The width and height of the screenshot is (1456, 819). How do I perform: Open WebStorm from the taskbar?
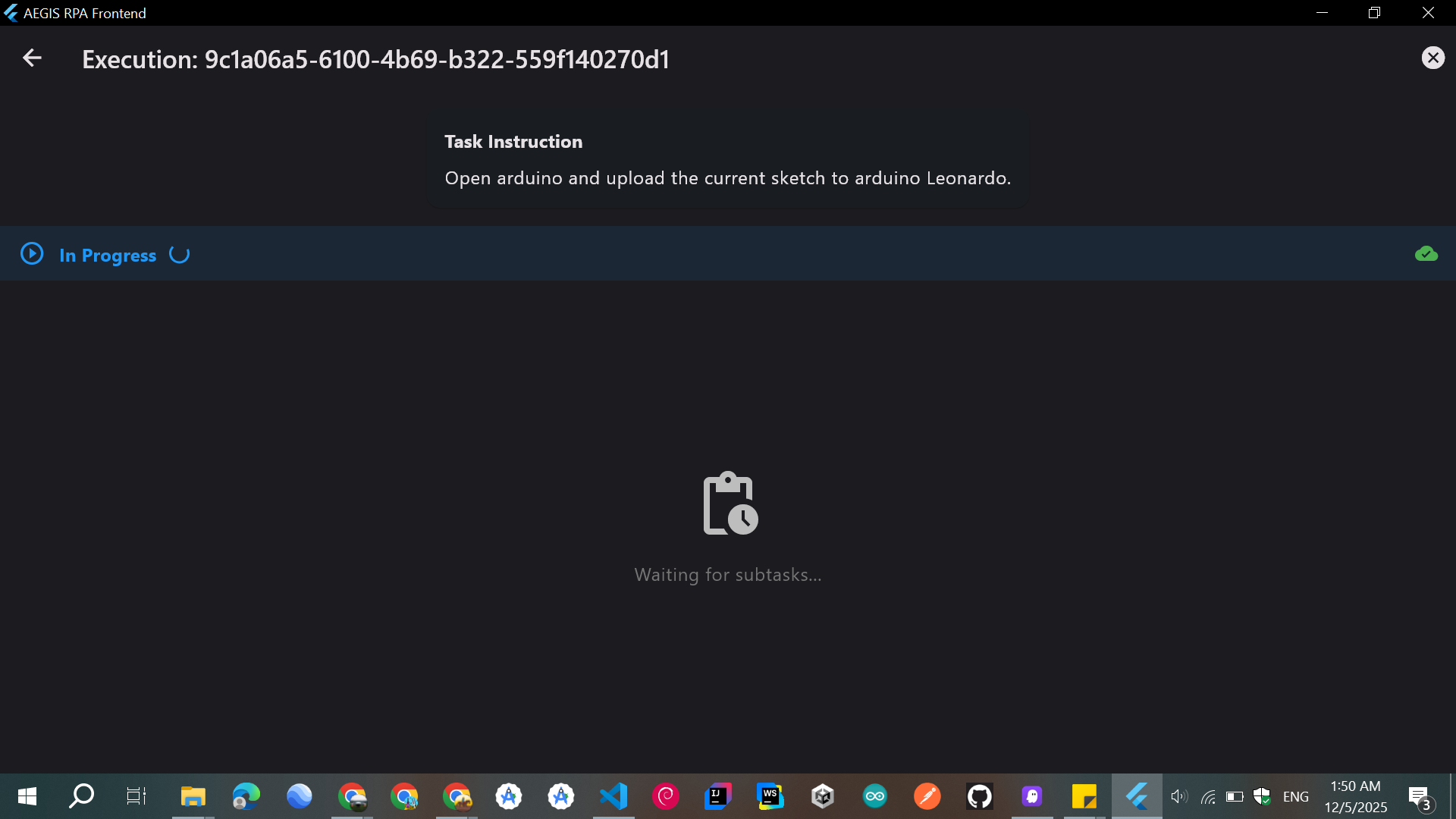coord(770,796)
